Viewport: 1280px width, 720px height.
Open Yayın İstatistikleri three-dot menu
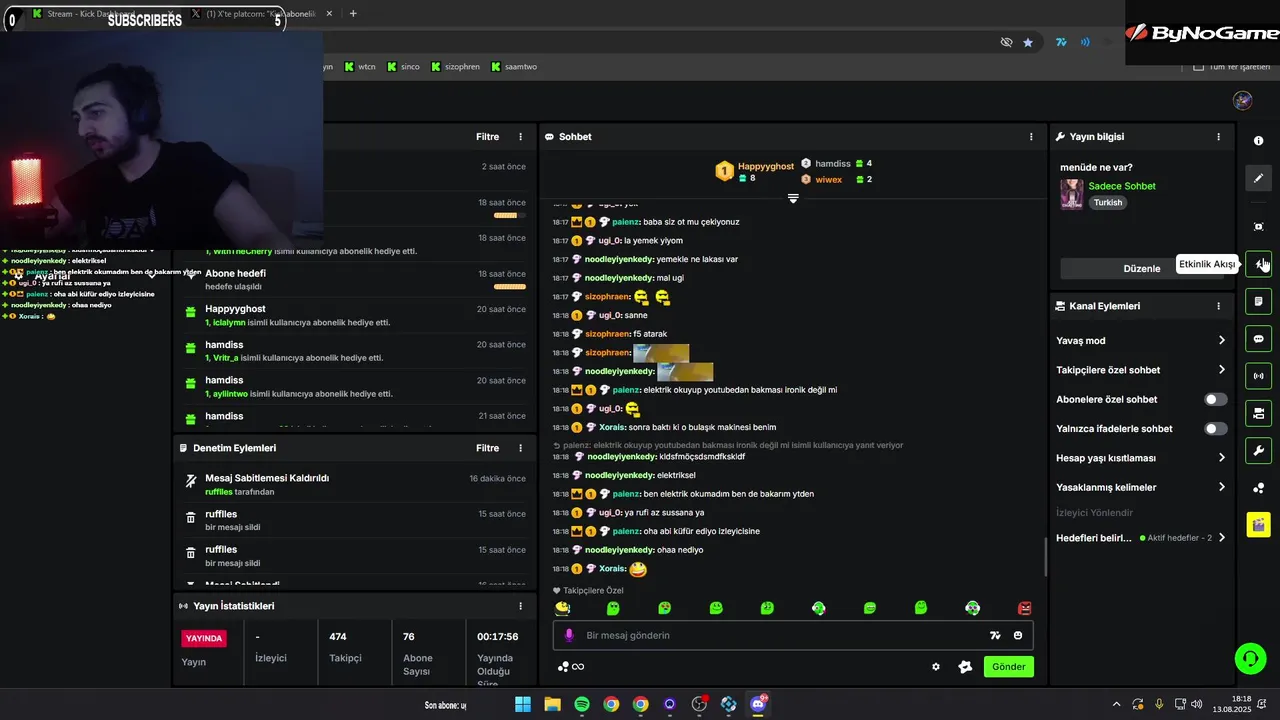(520, 606)
